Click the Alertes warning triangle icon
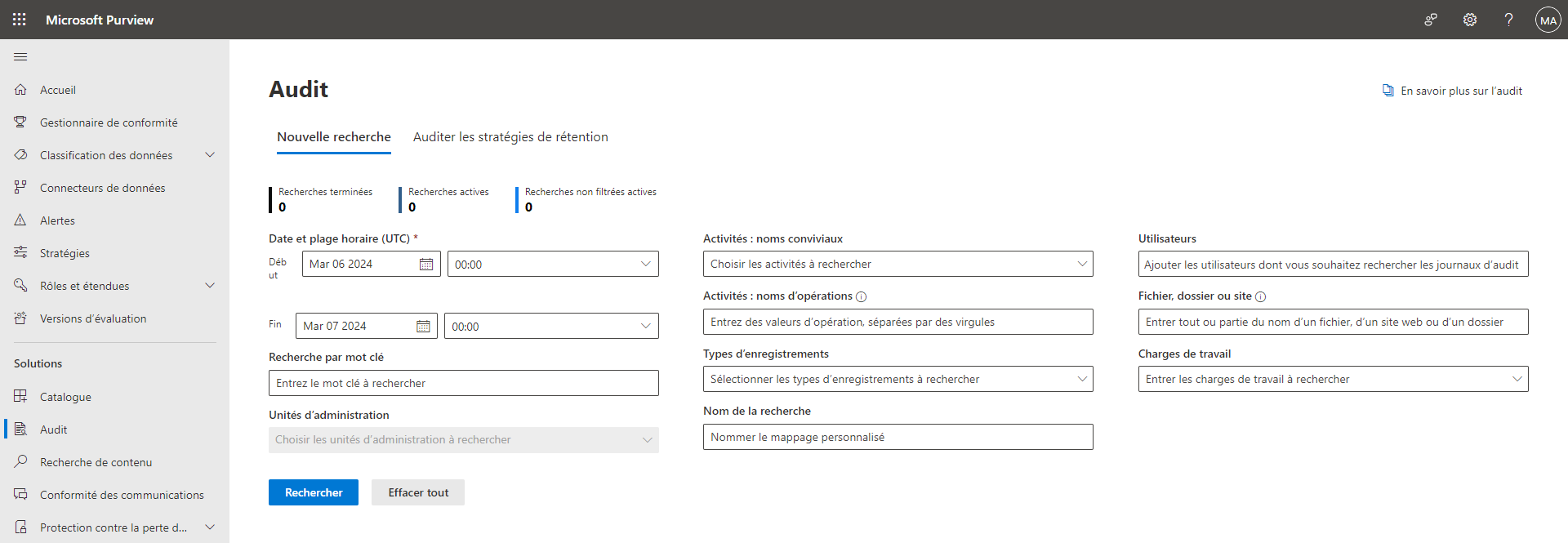The height and width of the screenshot is (543, 1568). (20, 220)
